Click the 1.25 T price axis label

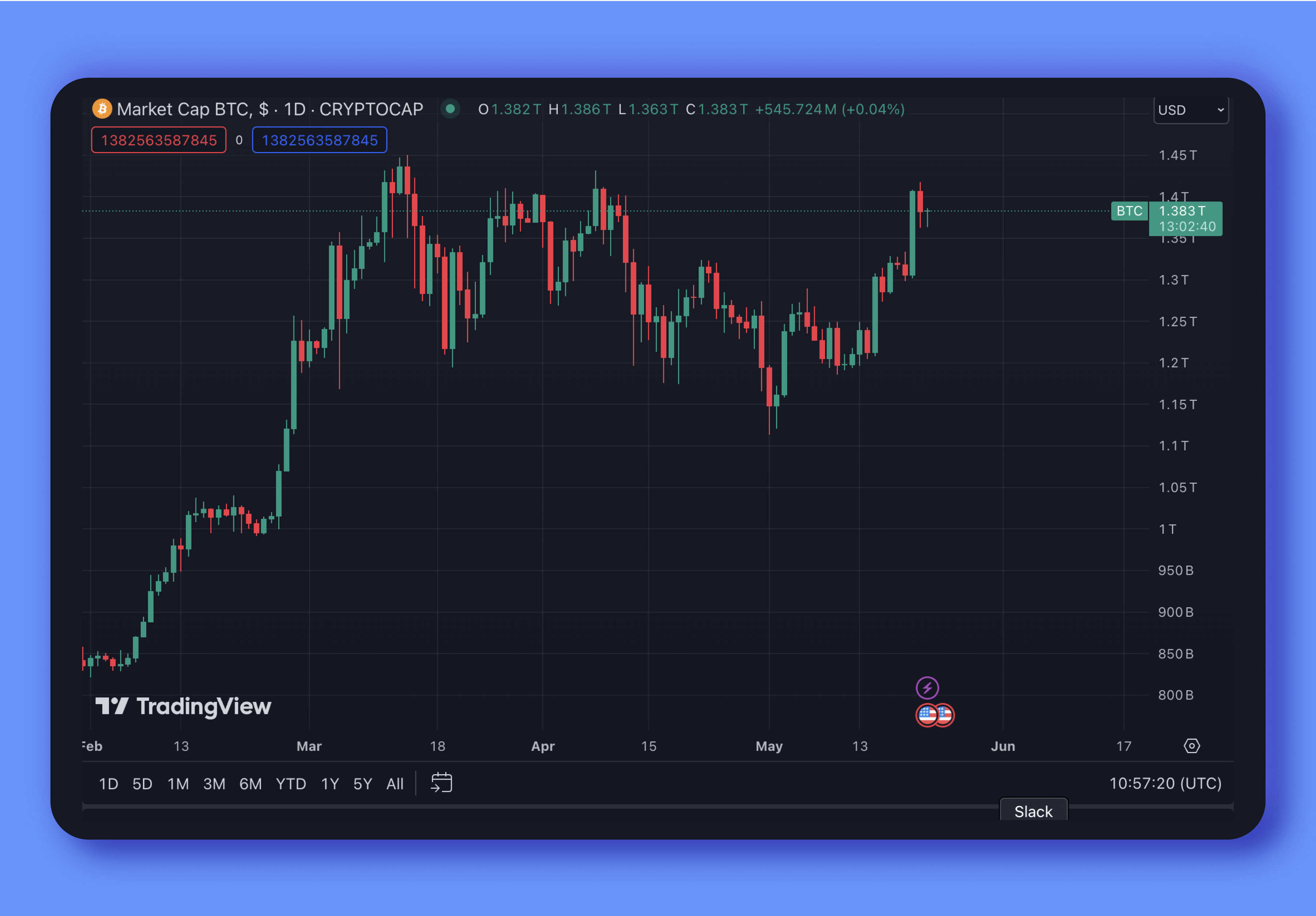coord(1177,322)
